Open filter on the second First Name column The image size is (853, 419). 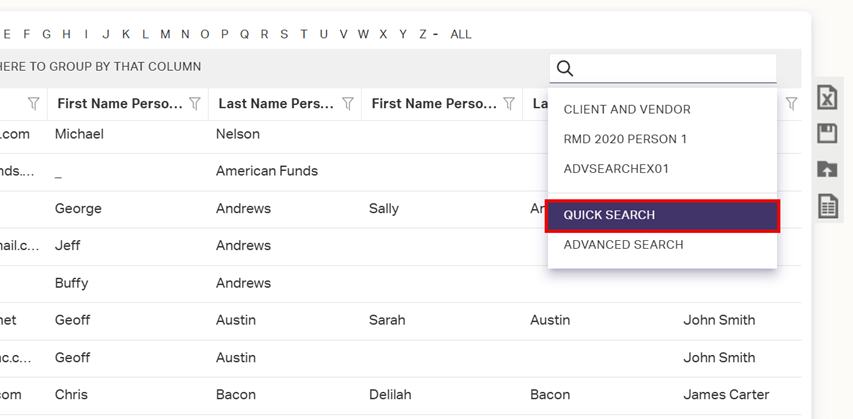pyautogui.click(x=509, y=103)
